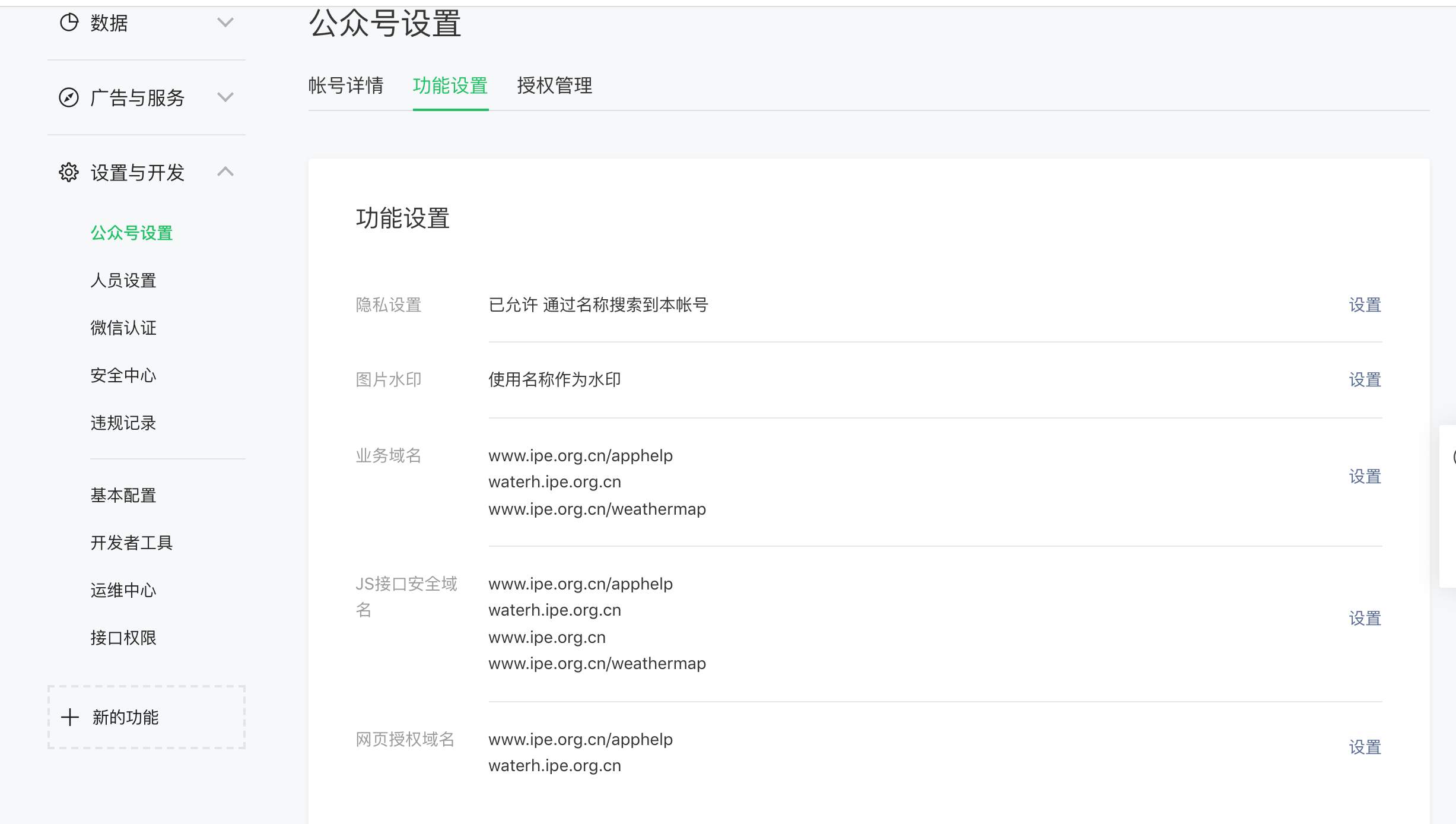Screen dimensions: 1456x824
Task: Expand the 广告与服务 section chevron
Action: pyautogui.click(x=225, y=97)
